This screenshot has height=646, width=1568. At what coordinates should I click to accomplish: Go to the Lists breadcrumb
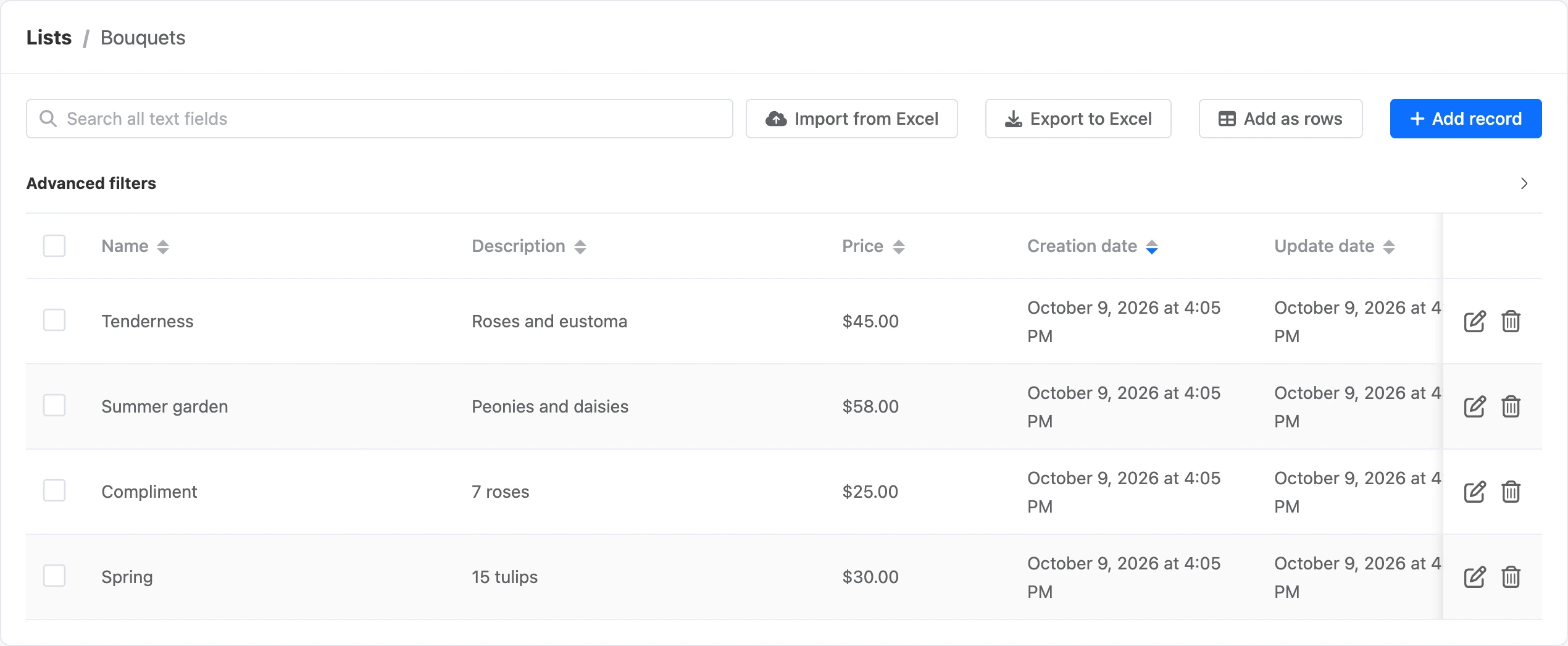[x=49, y=38]
